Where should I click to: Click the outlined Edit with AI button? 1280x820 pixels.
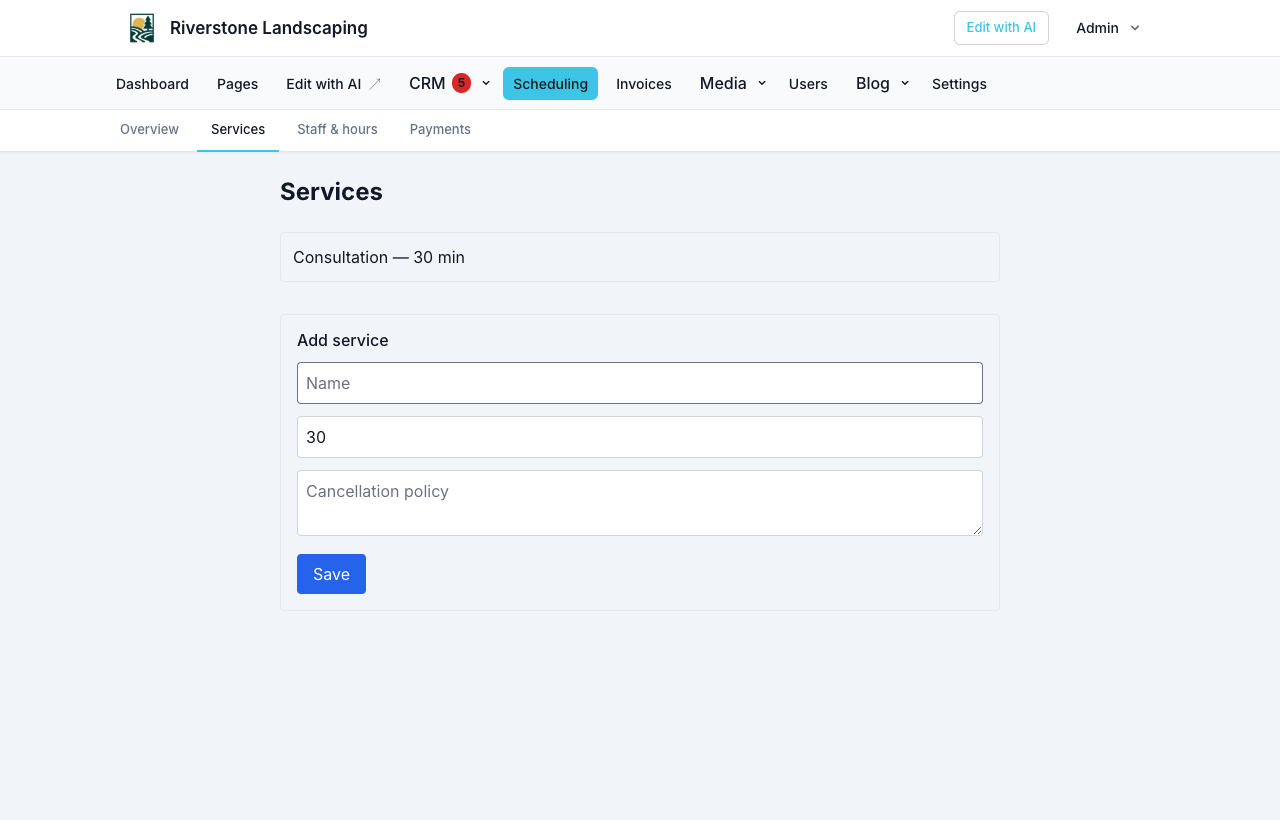[1001, 28]
